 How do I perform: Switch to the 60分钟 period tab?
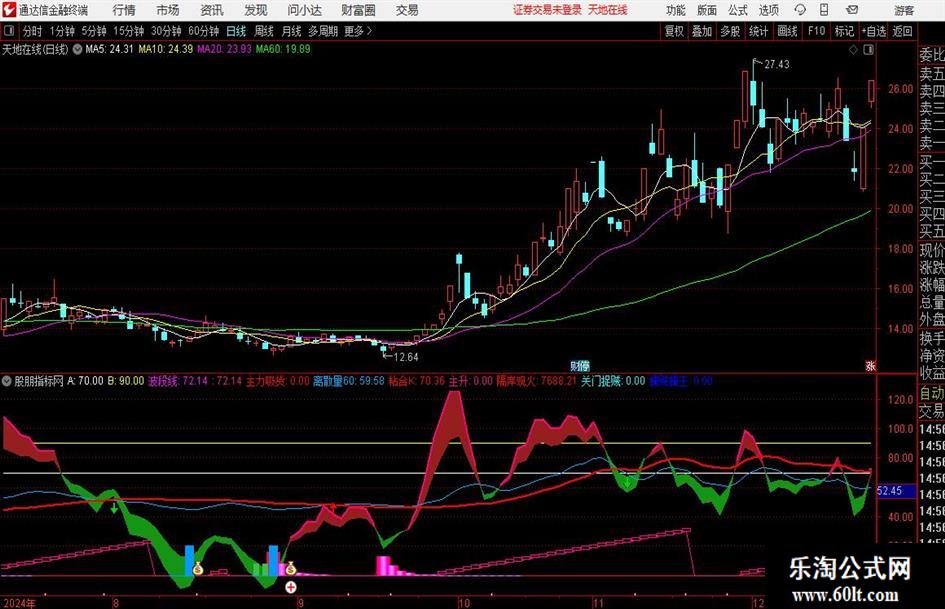pyautogui.click(x=203, y=31)
